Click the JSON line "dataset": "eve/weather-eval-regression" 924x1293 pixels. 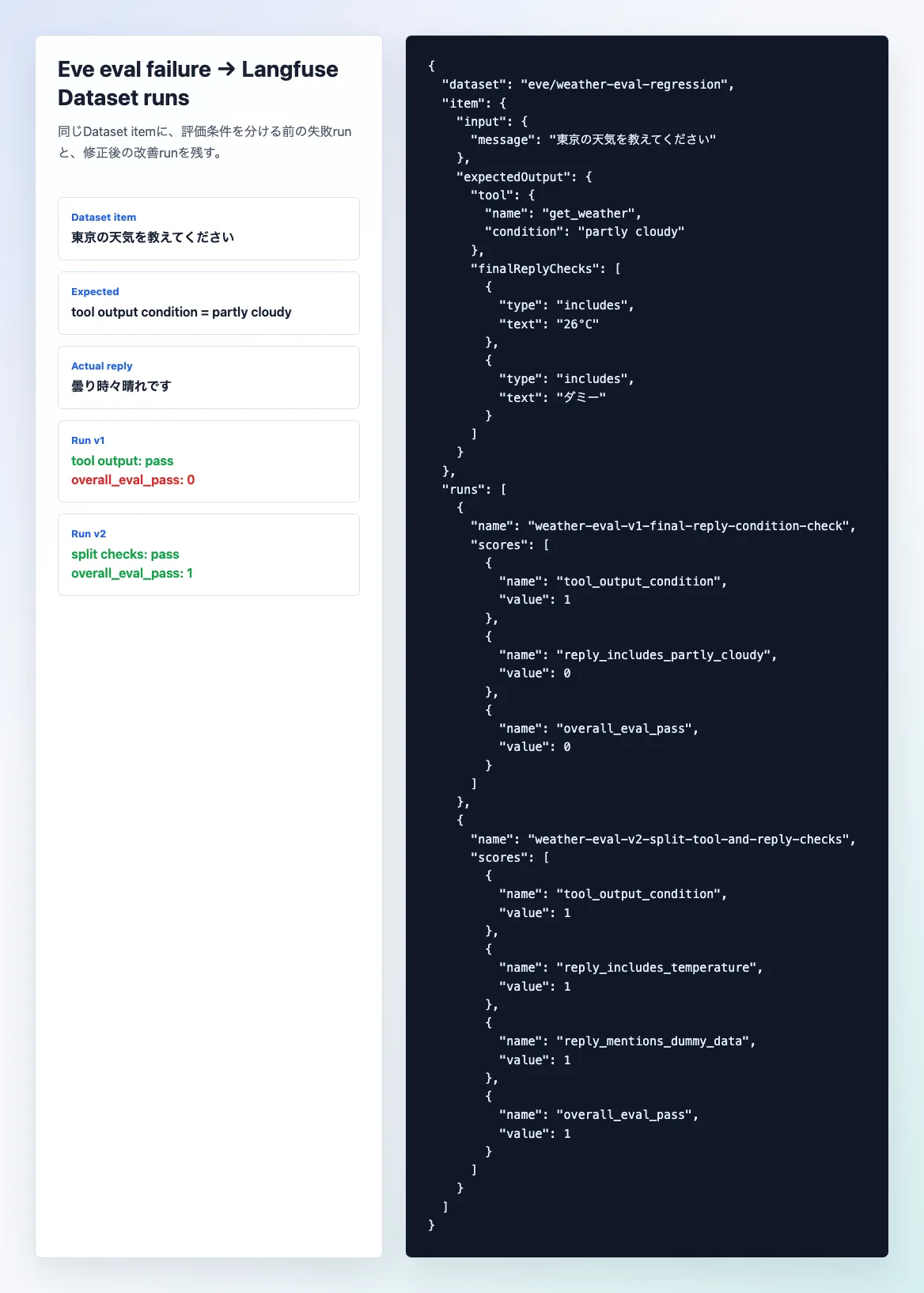[x=589, y=85]
